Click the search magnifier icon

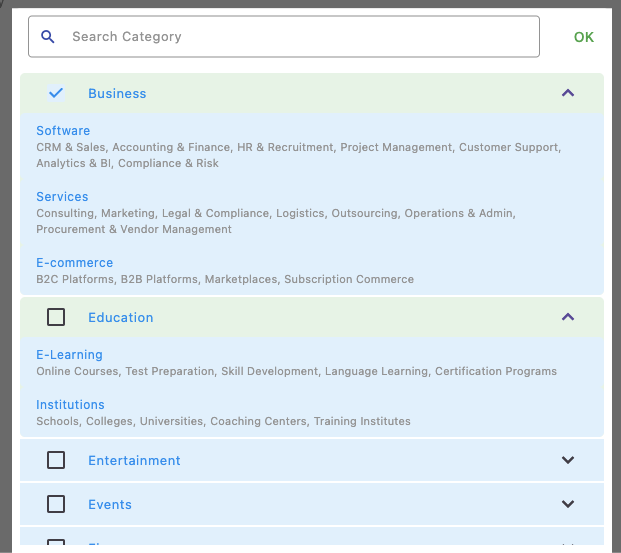47,37
